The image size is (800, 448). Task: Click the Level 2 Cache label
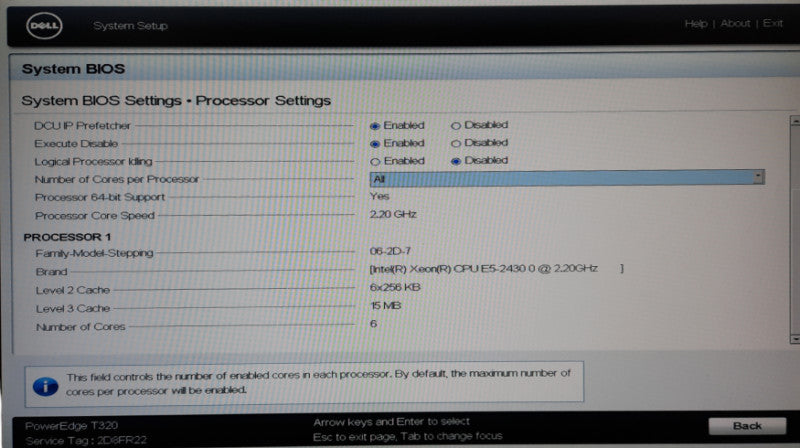73,290
